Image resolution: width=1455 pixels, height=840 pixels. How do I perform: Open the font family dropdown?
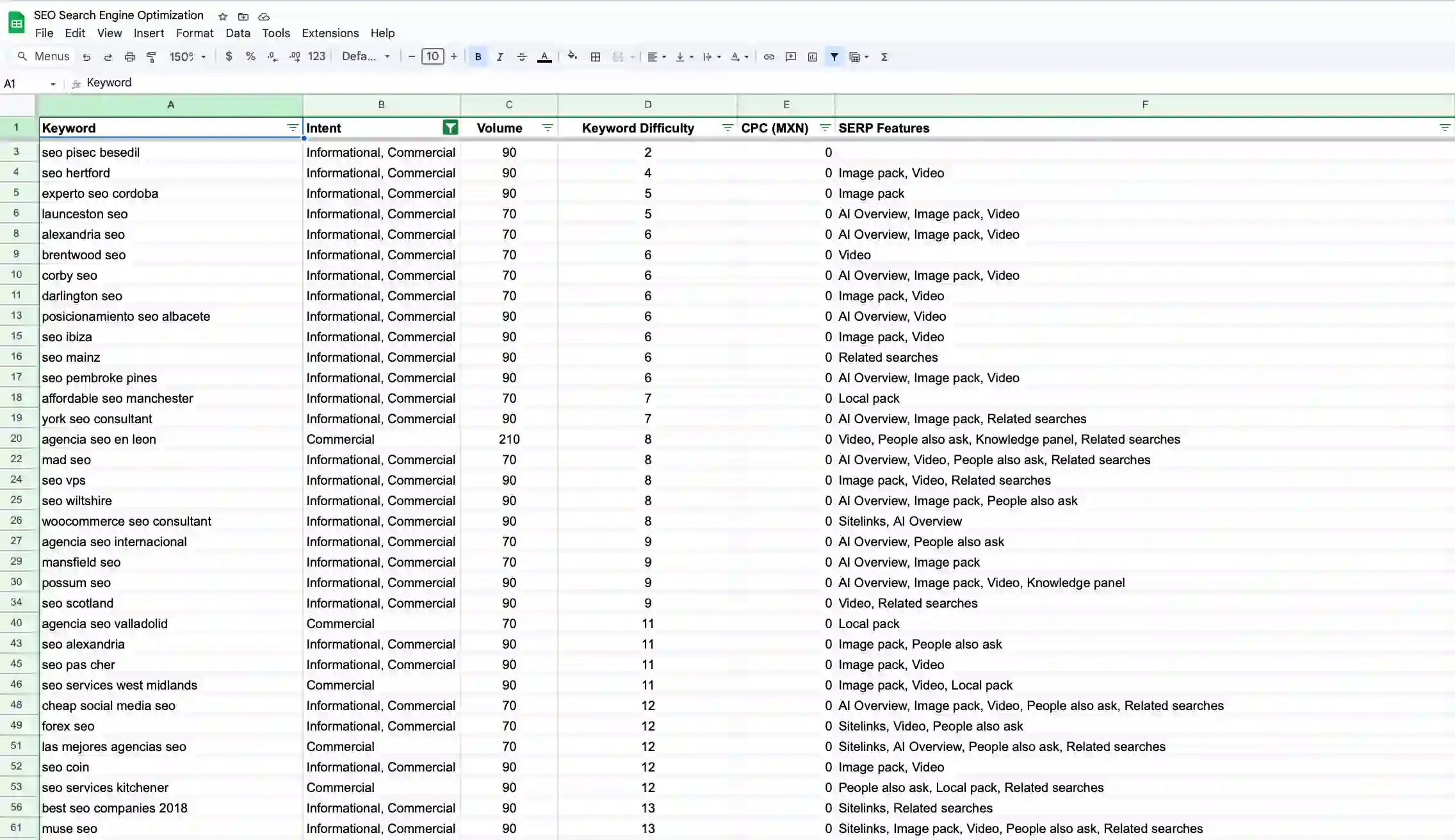366,57
